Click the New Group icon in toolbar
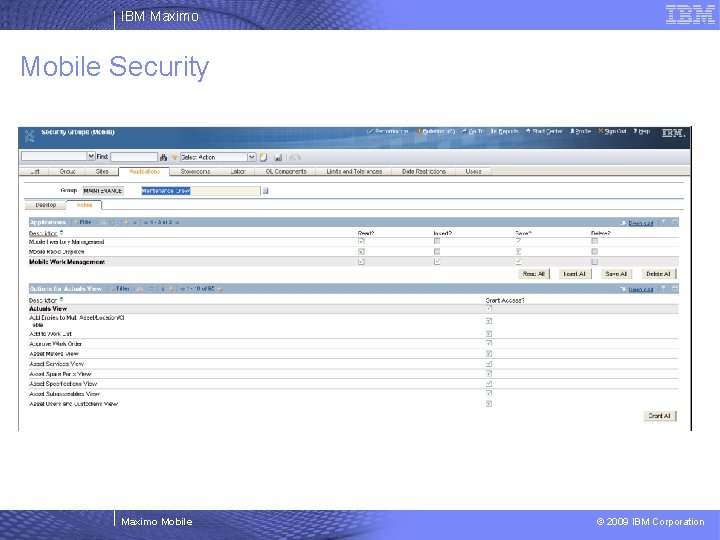This screenshot has width=720, height=540. pyautogui.click(x=264, y=158)
